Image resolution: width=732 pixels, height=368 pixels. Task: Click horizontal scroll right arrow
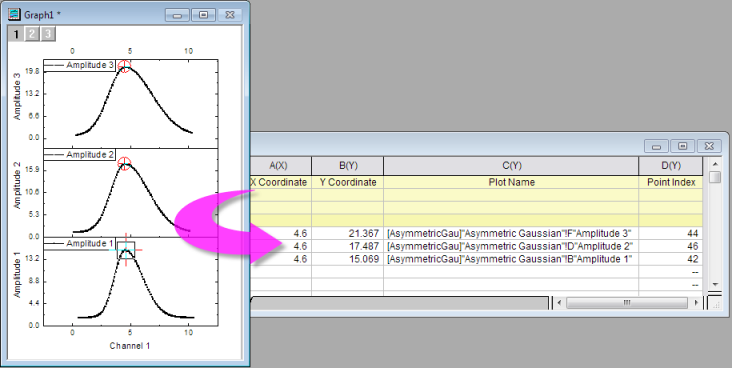[696, 303]
